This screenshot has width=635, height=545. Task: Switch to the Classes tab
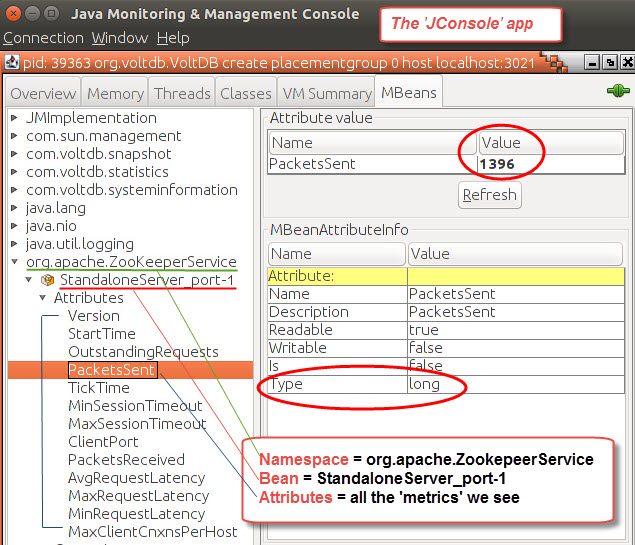pyautogui.click(x=246, y=94)
